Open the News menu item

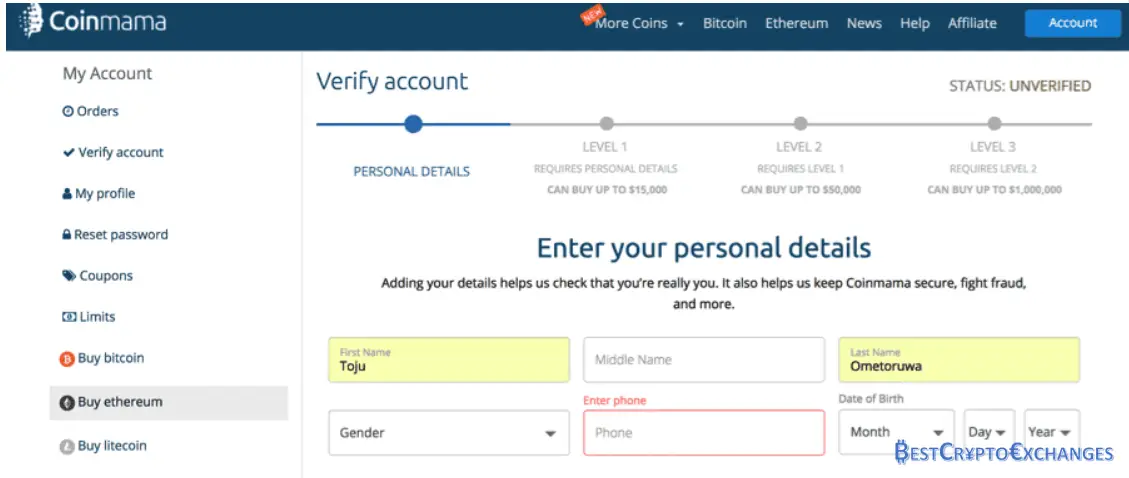(x=863, y=23)
